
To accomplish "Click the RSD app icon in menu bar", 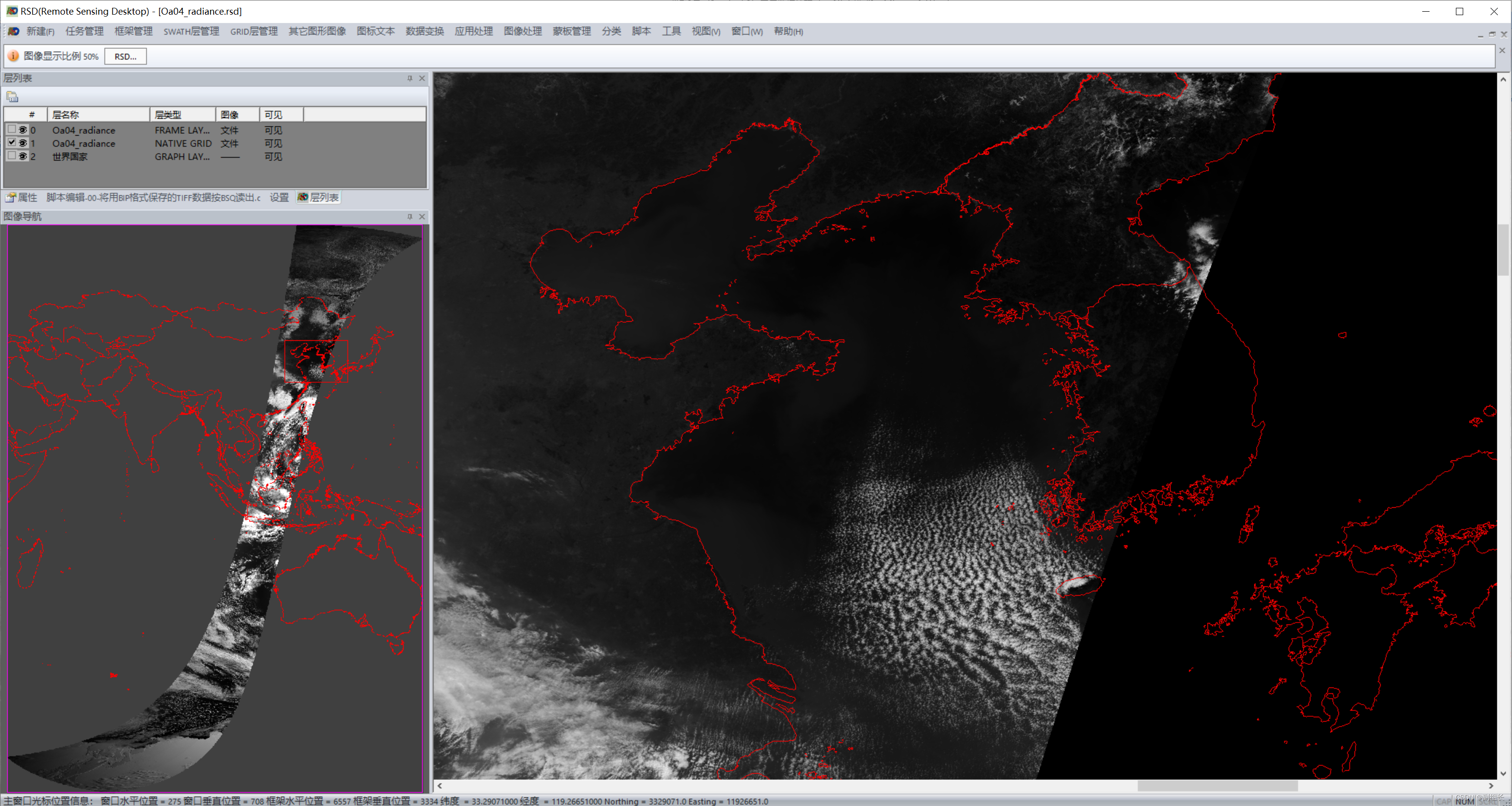I will (13, 31).
